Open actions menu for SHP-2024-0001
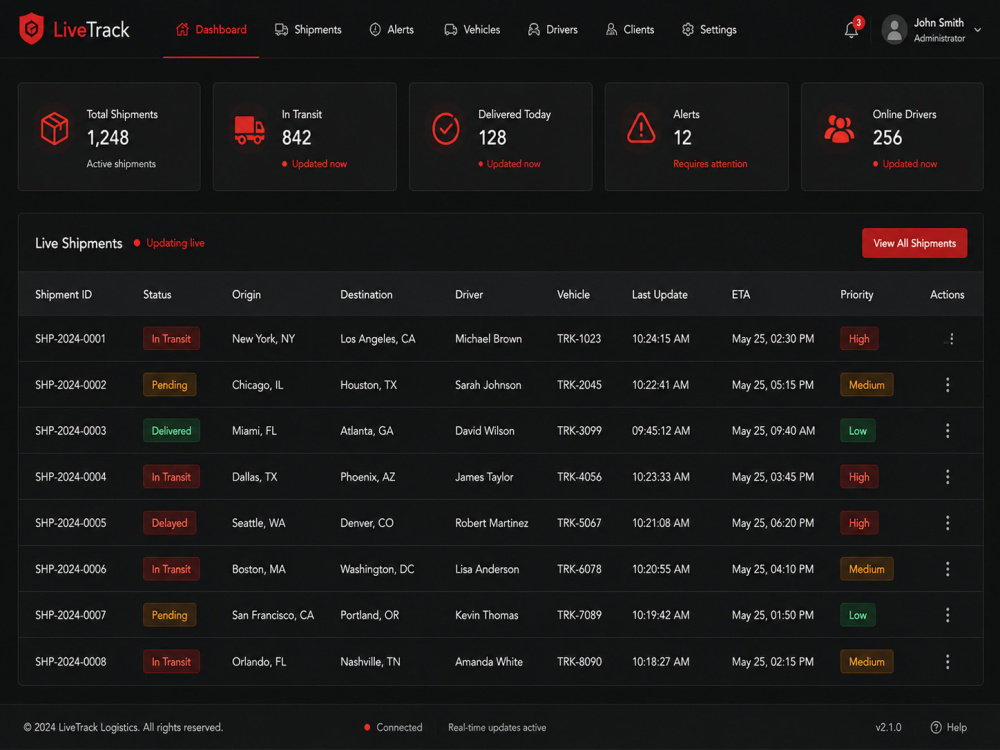 (951, 339)
